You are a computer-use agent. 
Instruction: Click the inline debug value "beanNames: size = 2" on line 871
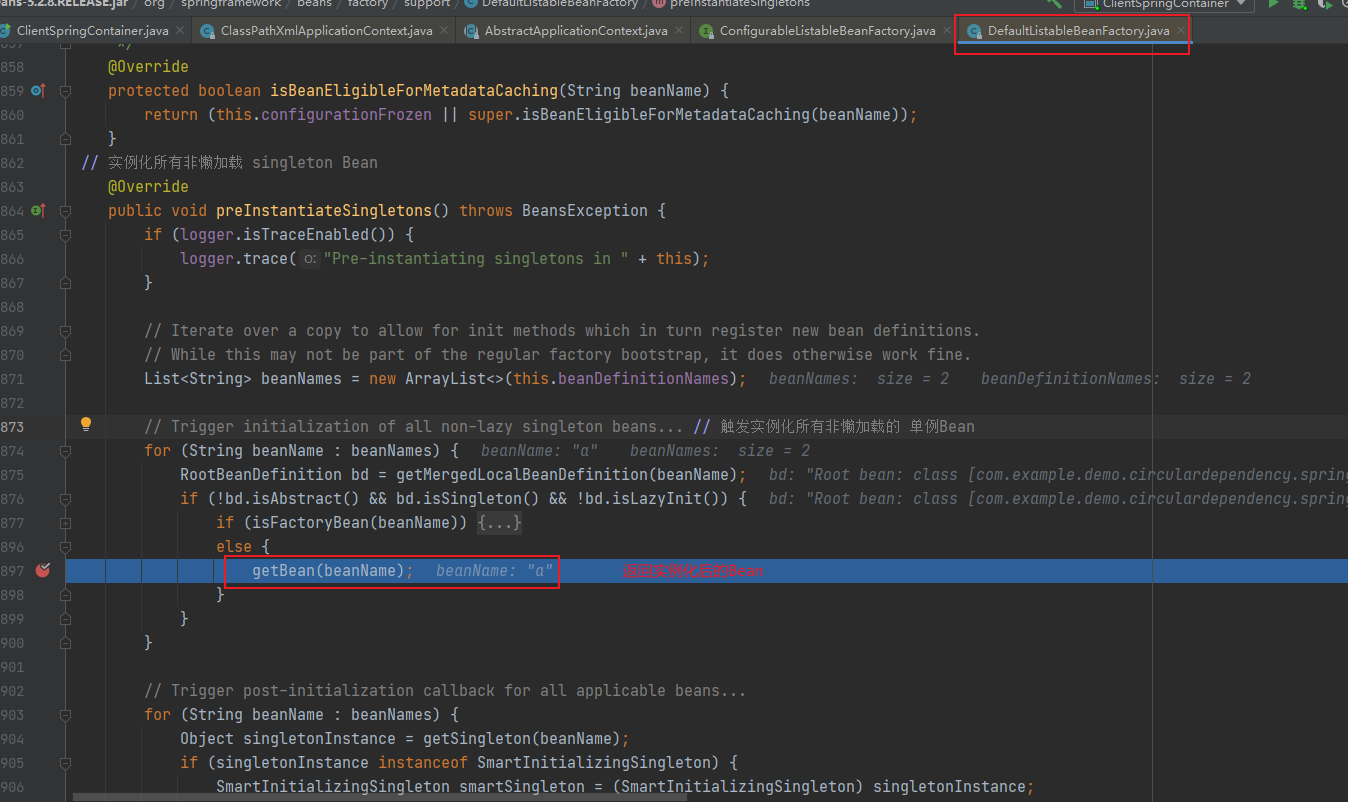pyautogui.click(x=859, y=378)
